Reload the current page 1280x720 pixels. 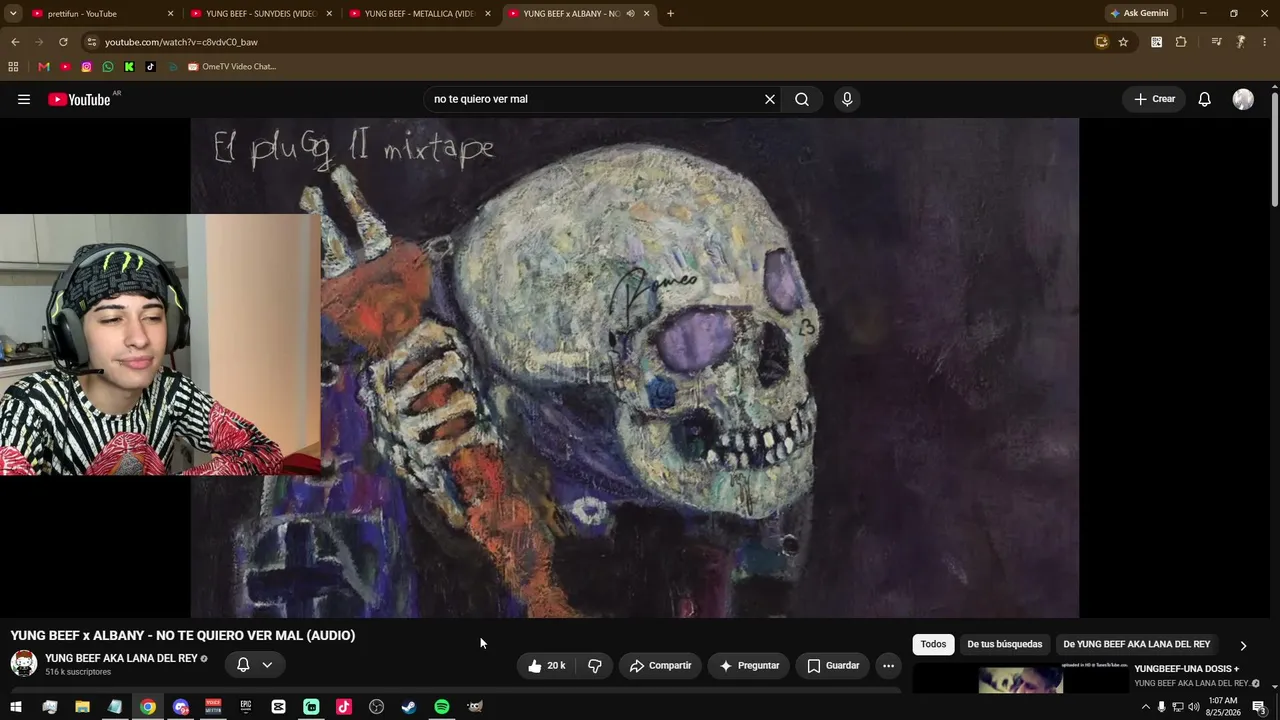pos(63,42)
